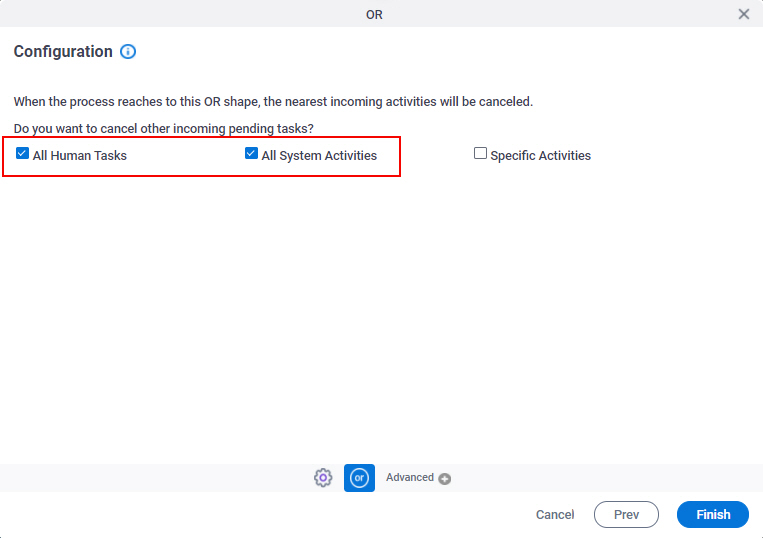Click the All Human Tasks label text

click(80, 156)
